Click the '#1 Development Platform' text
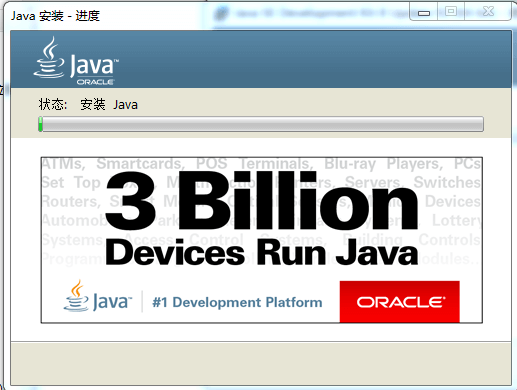This screenshot has height=390, width=517. click(237, 302)
